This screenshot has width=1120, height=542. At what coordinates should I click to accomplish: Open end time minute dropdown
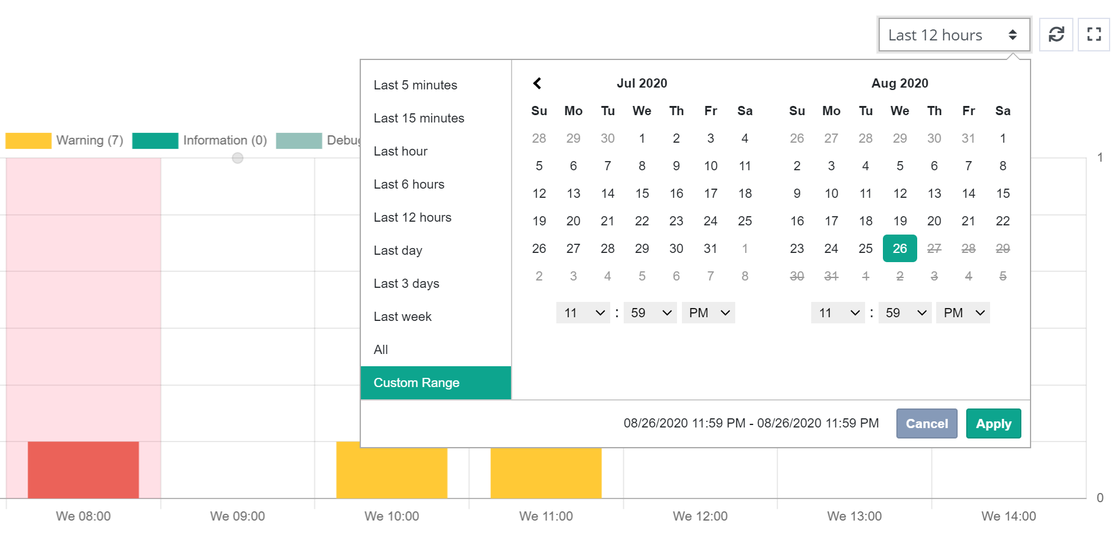pyautogui.click(x=905, y=313)
